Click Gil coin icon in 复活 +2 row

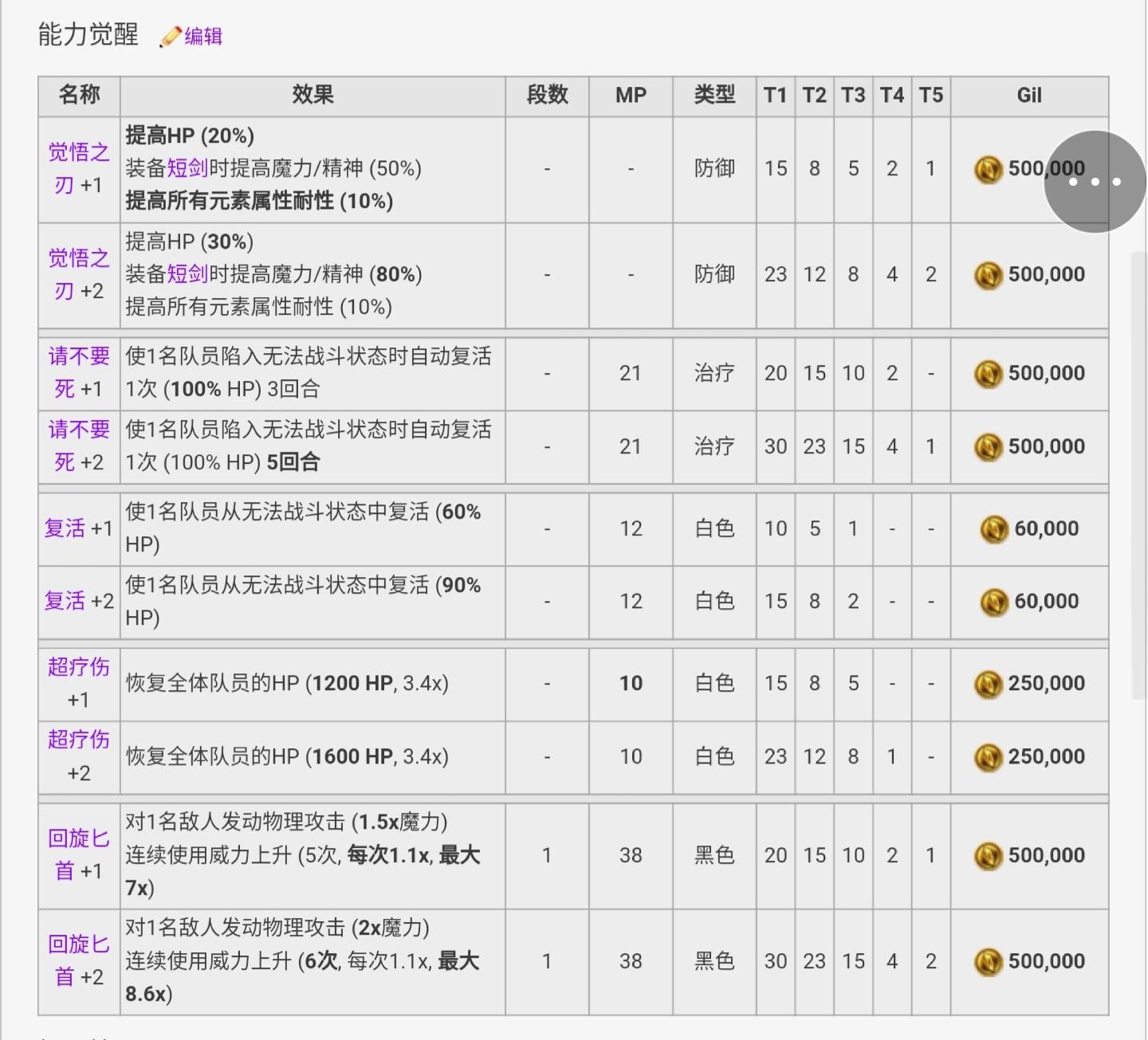[x=994, y=602]
